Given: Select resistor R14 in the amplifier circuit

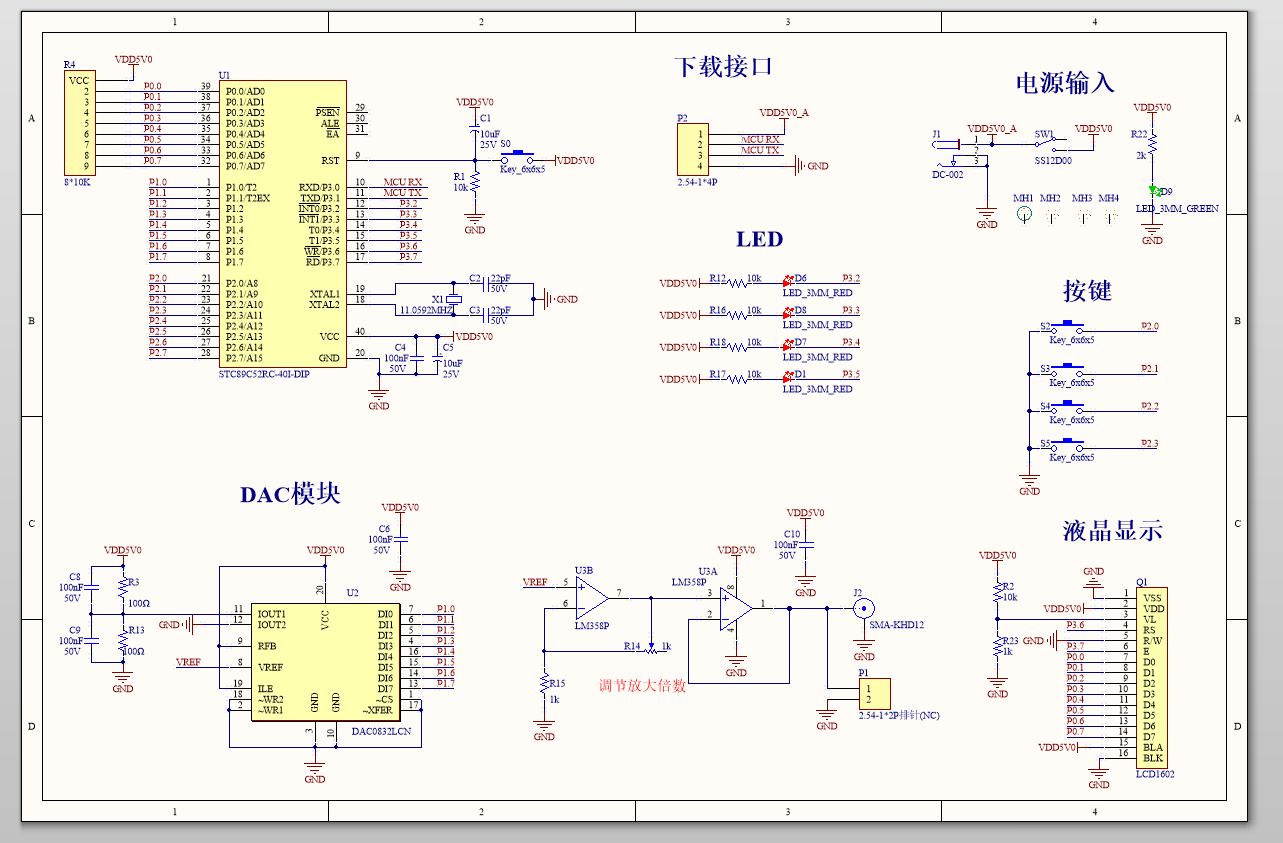Looking at the screenshot, I should point(652,648).
